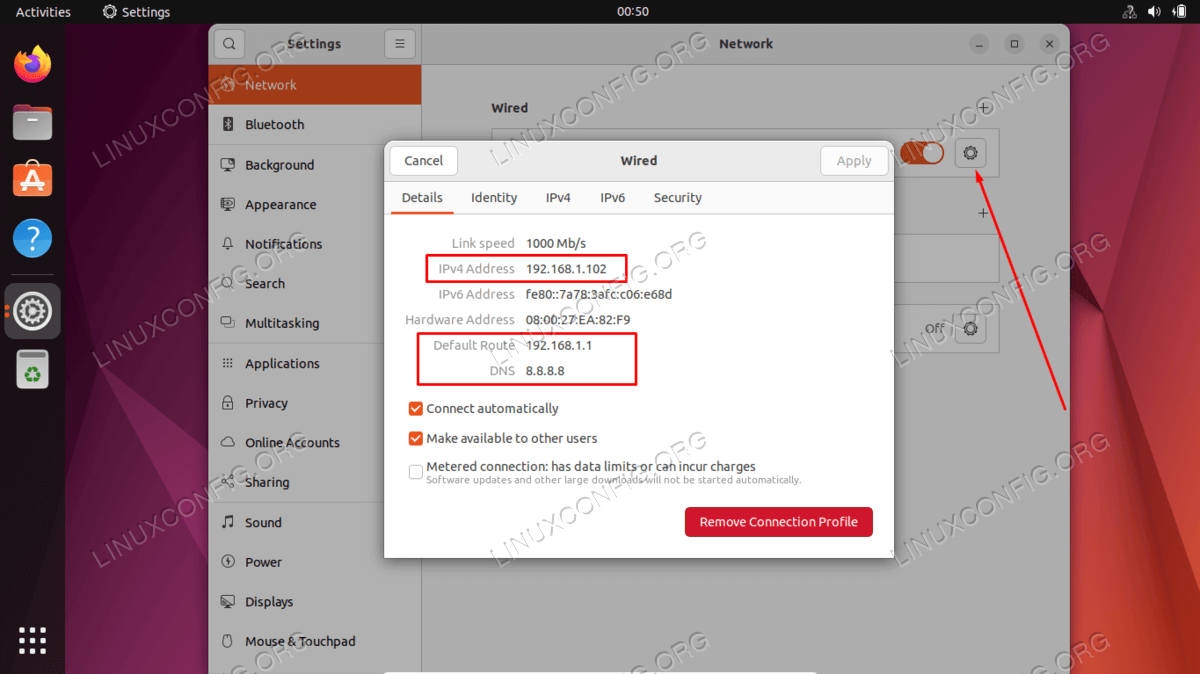The height and width of the screenshot is (674, 1200).
Task: Click the IPv6 address fe80::7a78:3afc:c06:e68d
Action: point(599,295)
